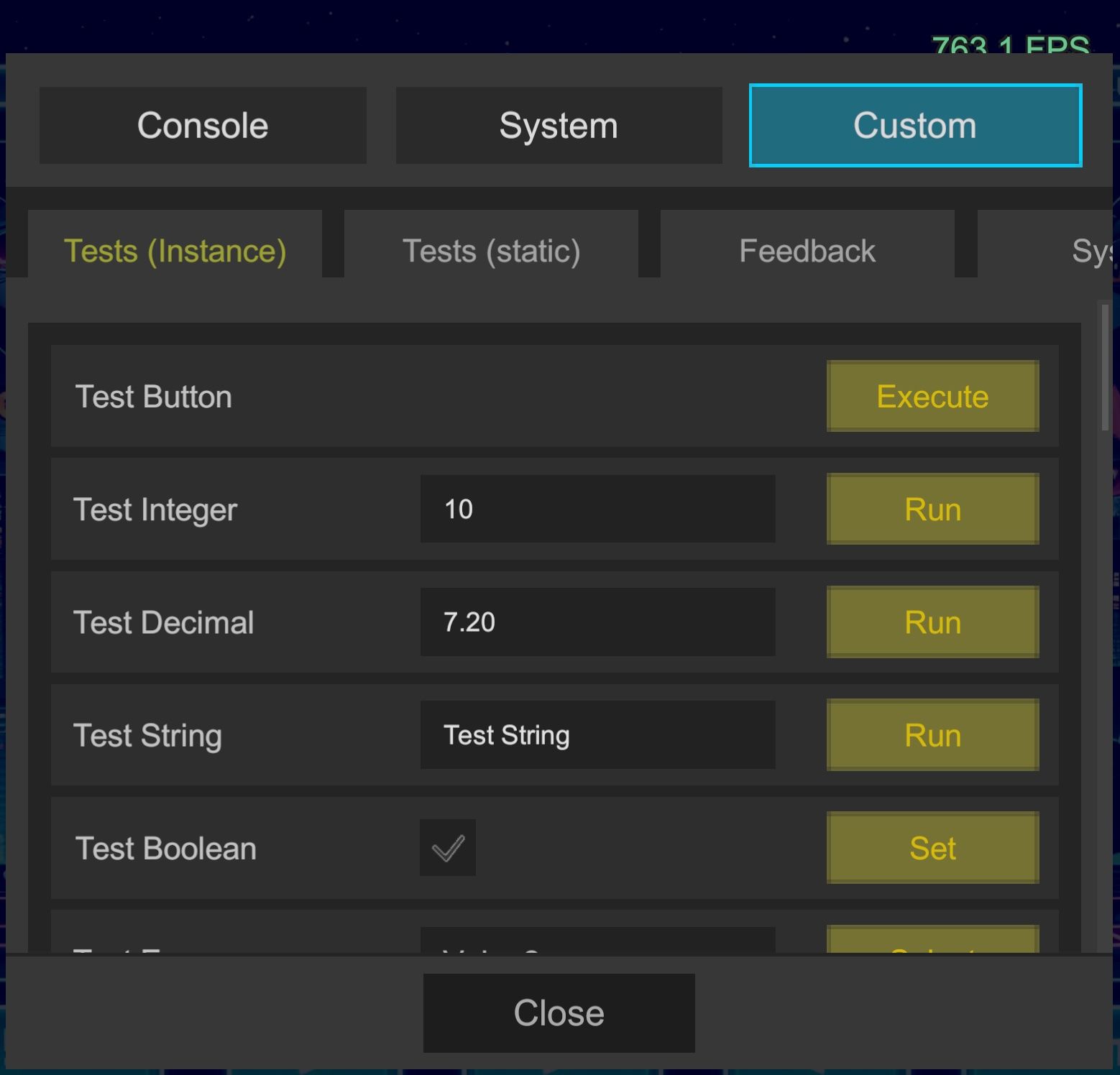Click the vertical scrollbar of the tests list
The width and height of the screenshot is (1120, 1075).
(x=1105, y=368)
